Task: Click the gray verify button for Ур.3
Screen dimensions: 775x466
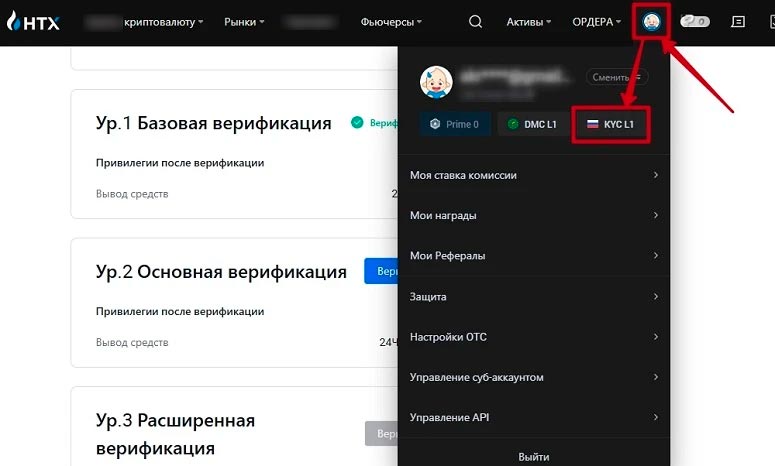Action: click(382, 433)
